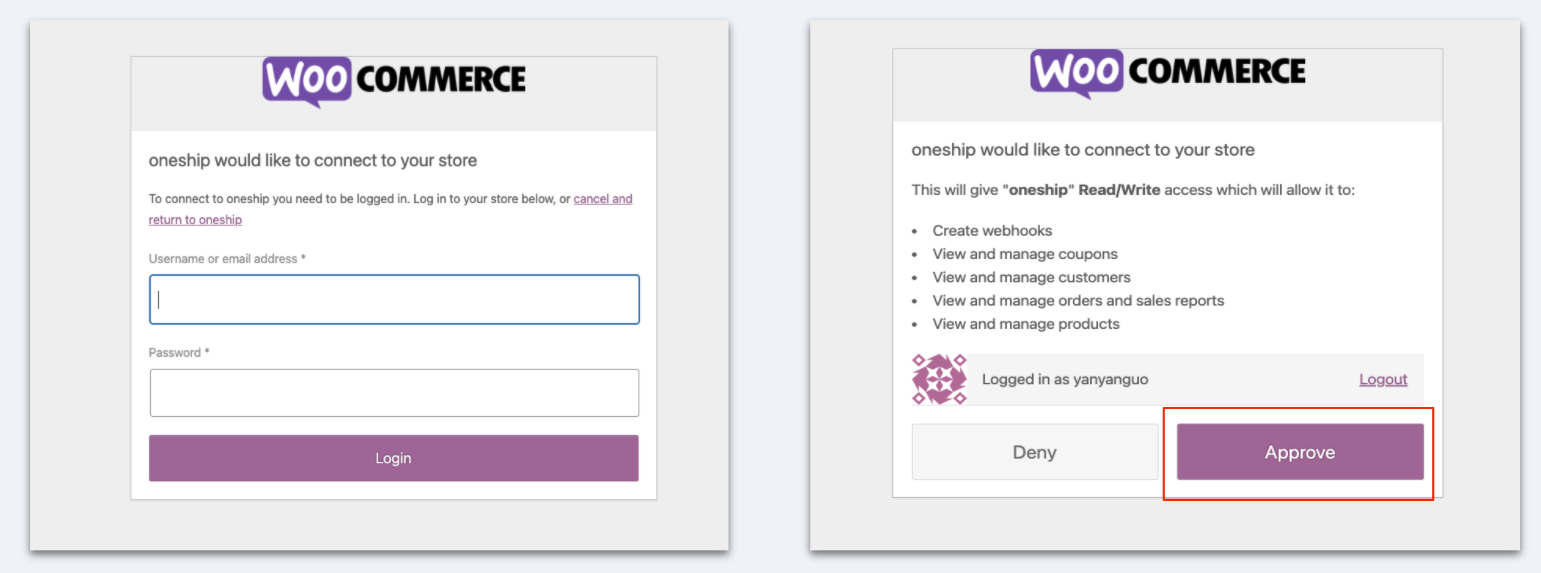Click the bold 'Read/Write' access text
The image size is (1541, 573).
(x=1119, y=189)
